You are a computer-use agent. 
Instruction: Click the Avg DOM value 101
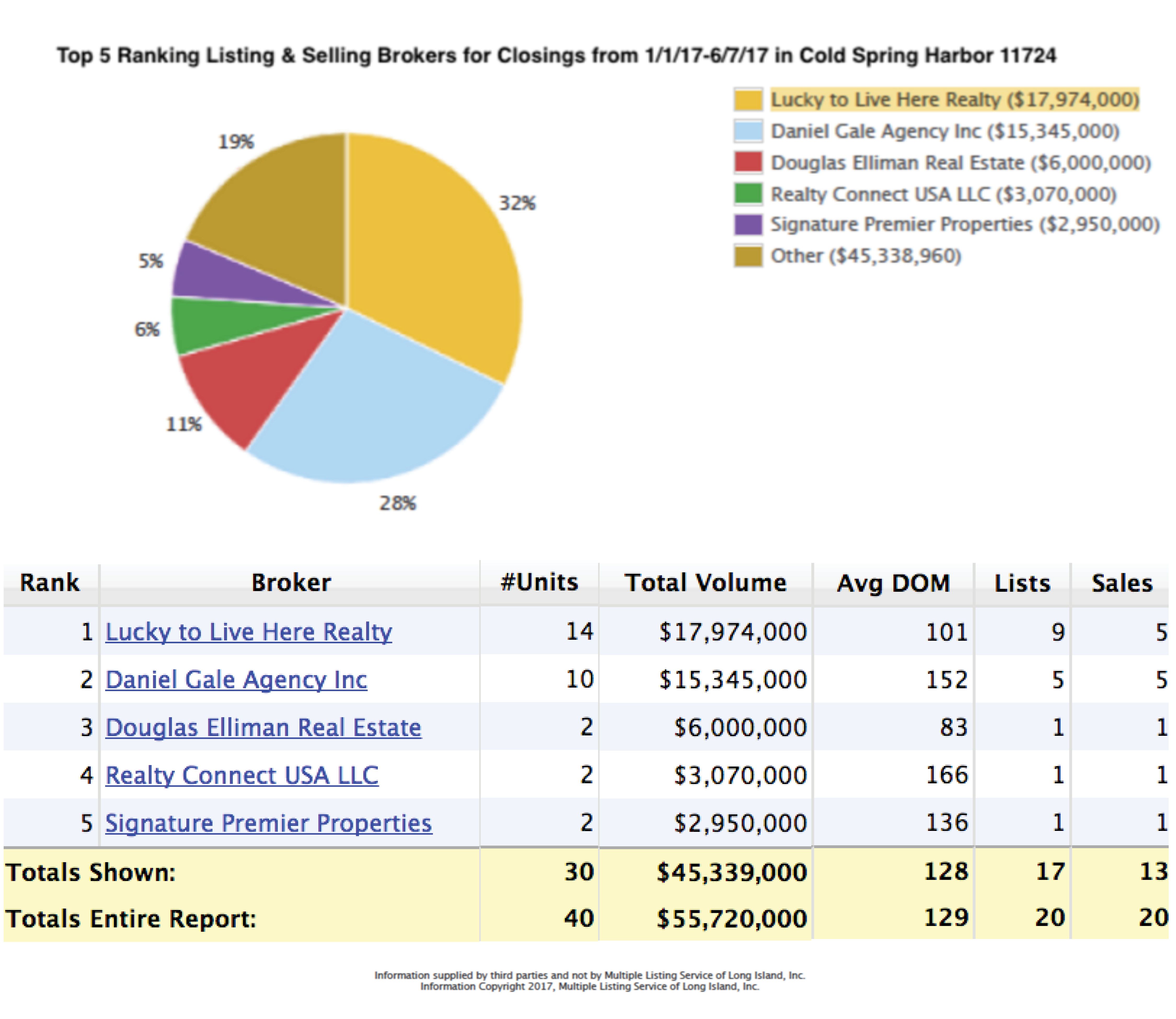(947, 632)
